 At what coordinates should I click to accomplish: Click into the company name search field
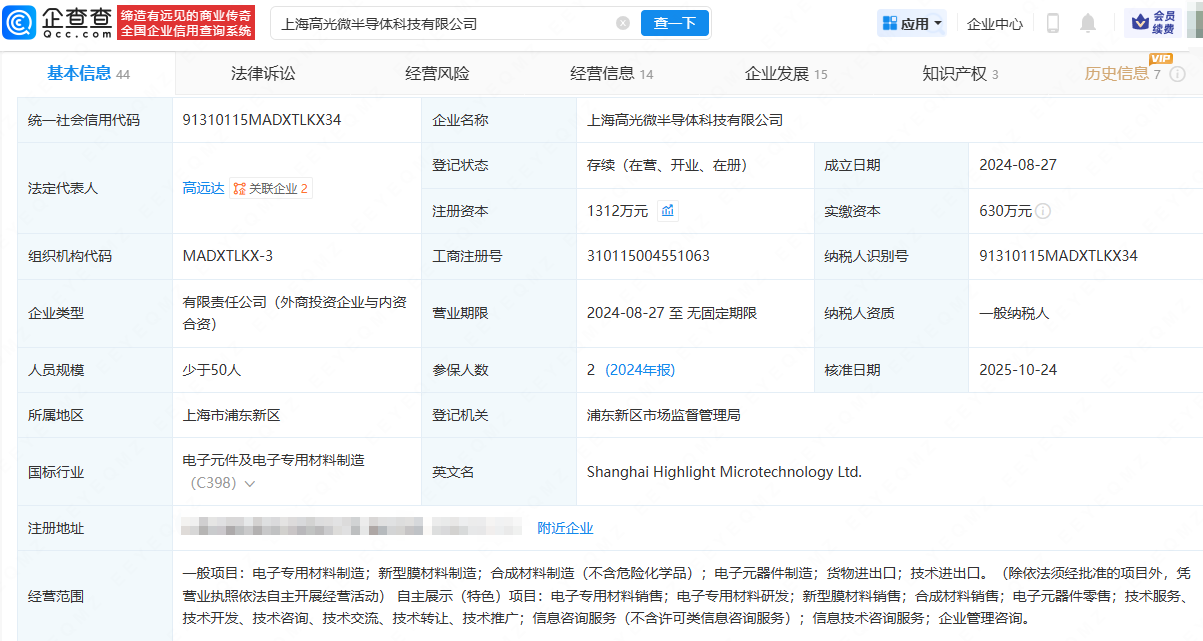point(440,23)
